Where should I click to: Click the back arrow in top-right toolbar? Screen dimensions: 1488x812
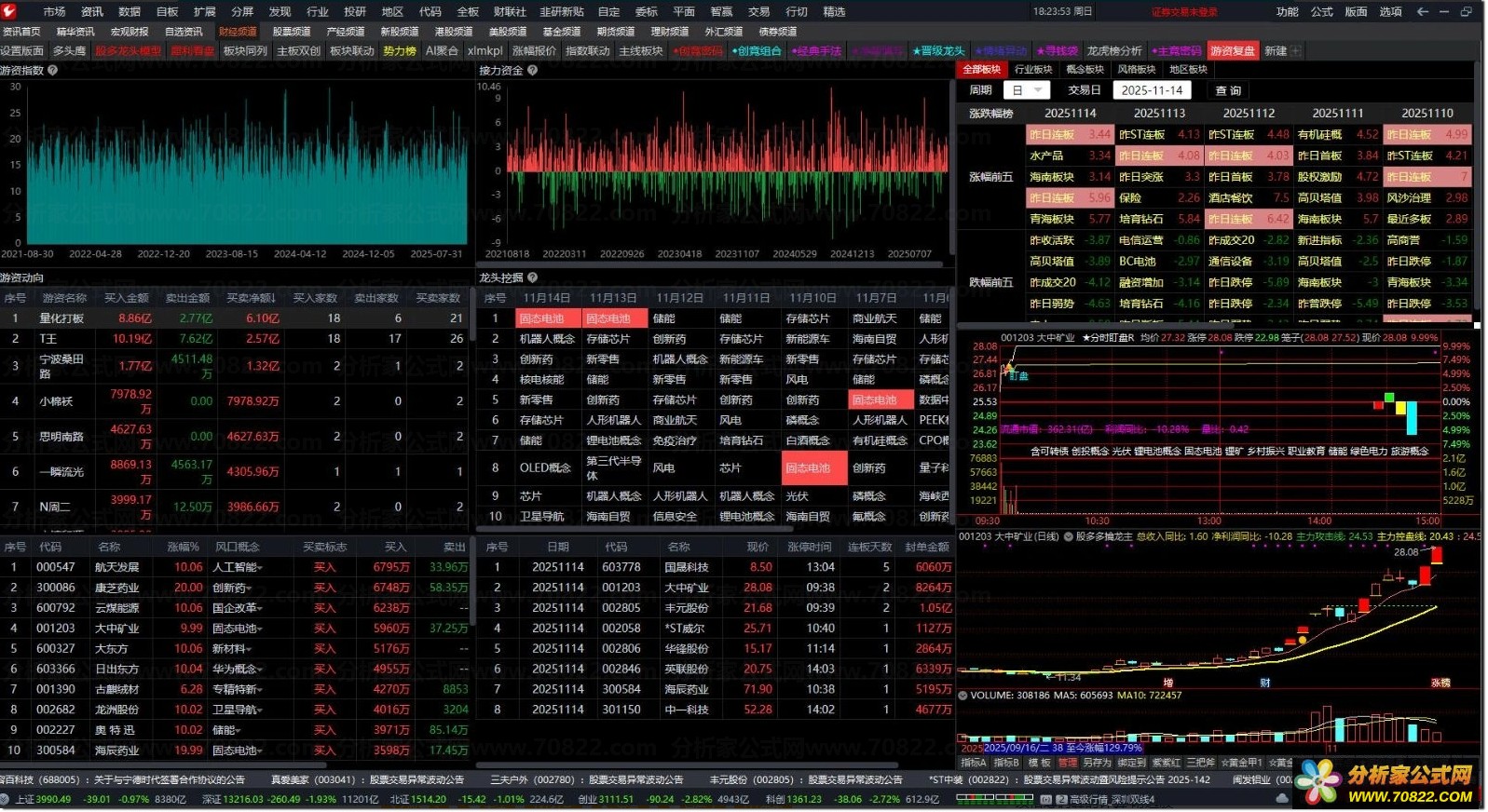click(x=1422, y=11)
